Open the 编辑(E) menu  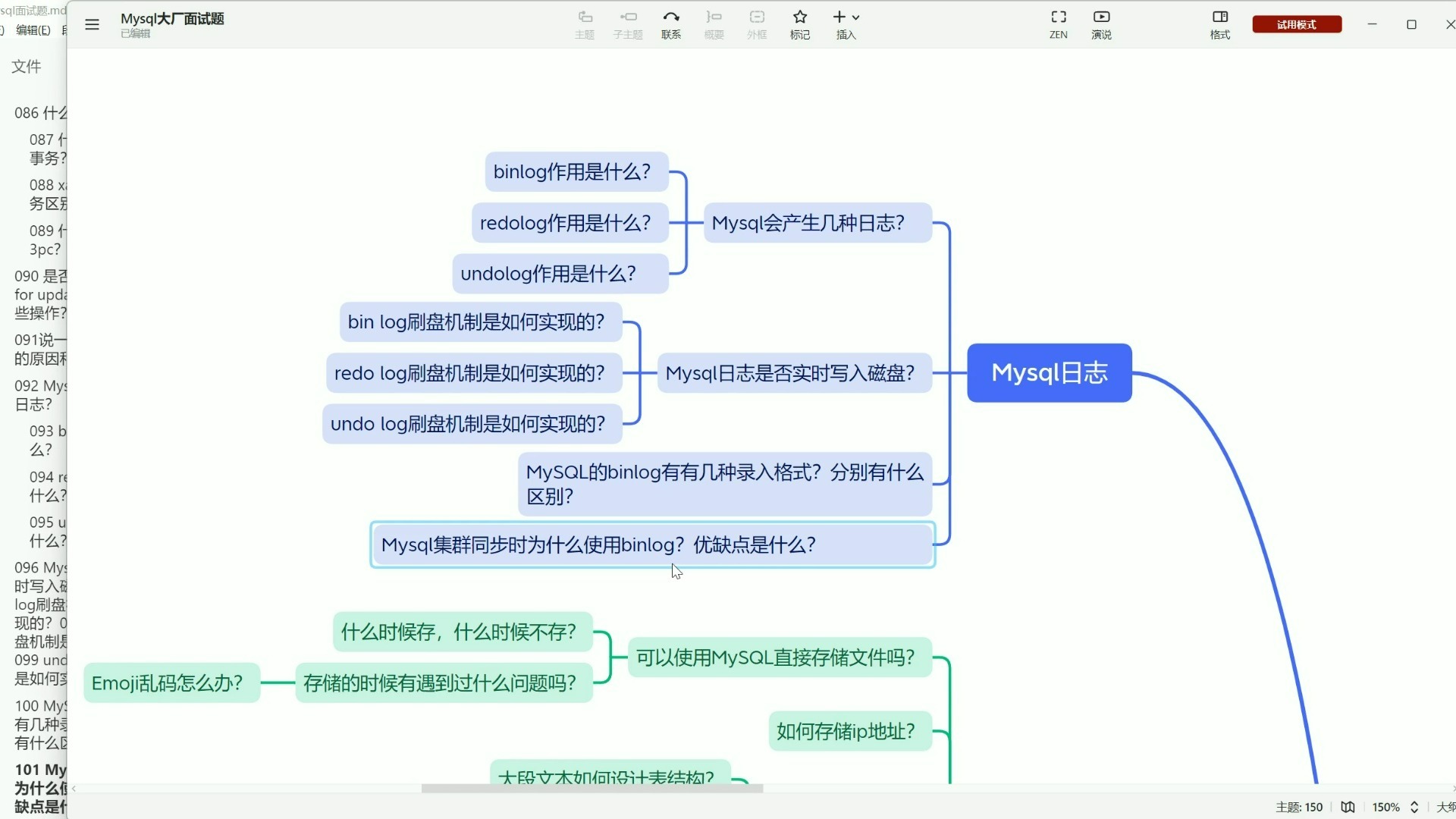click(x=33, y=30)
